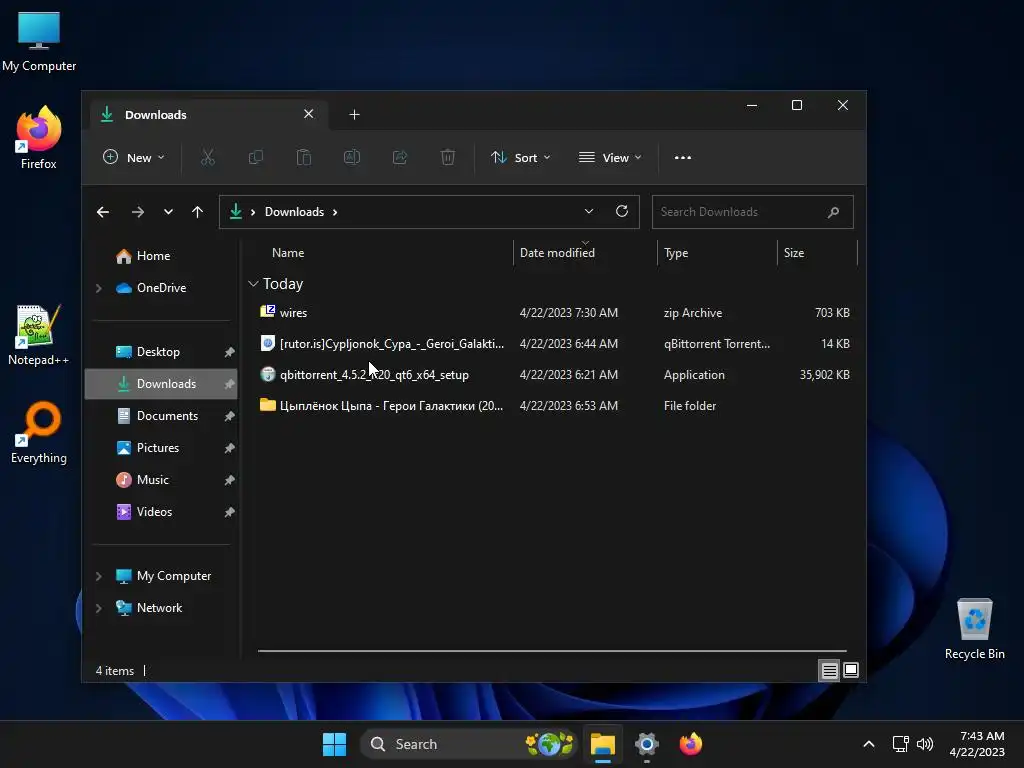Select the Downloads tab

click(x=206, y=114)
